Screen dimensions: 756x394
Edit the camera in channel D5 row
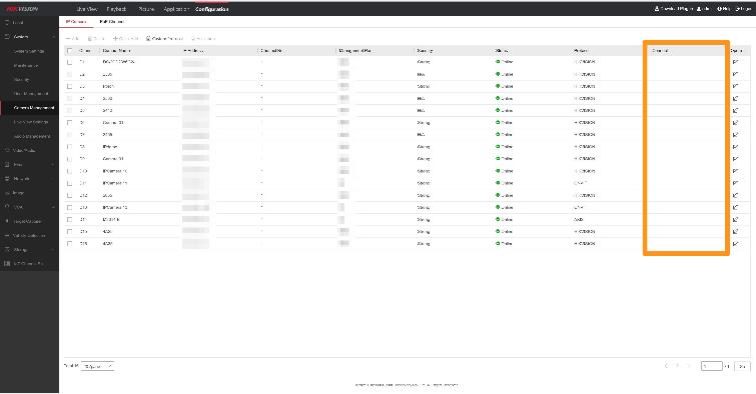coord(735,110)
